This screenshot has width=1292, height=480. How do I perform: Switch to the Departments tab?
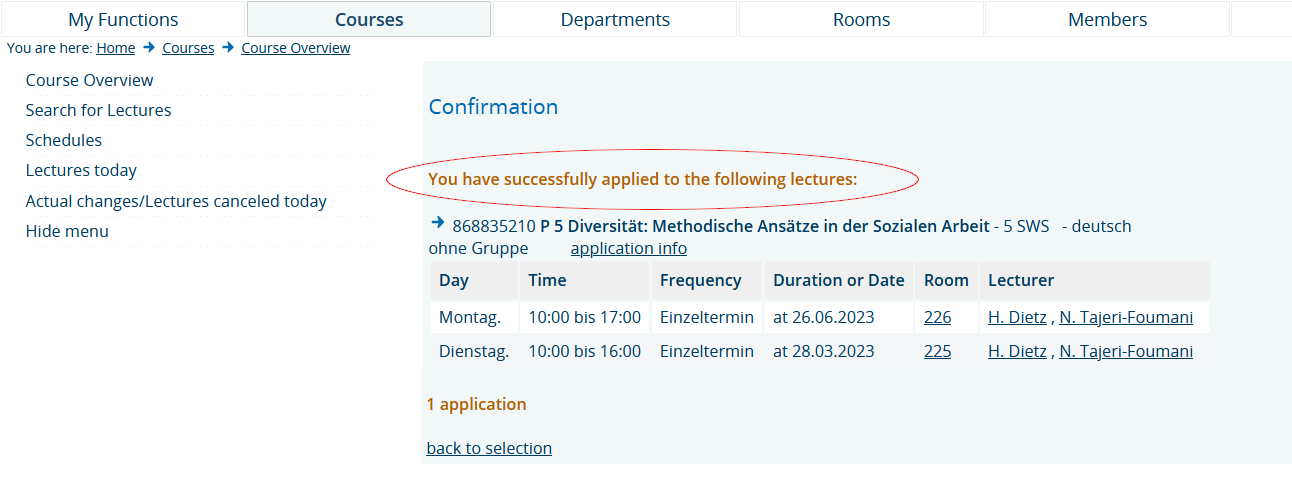click(615, 19)
